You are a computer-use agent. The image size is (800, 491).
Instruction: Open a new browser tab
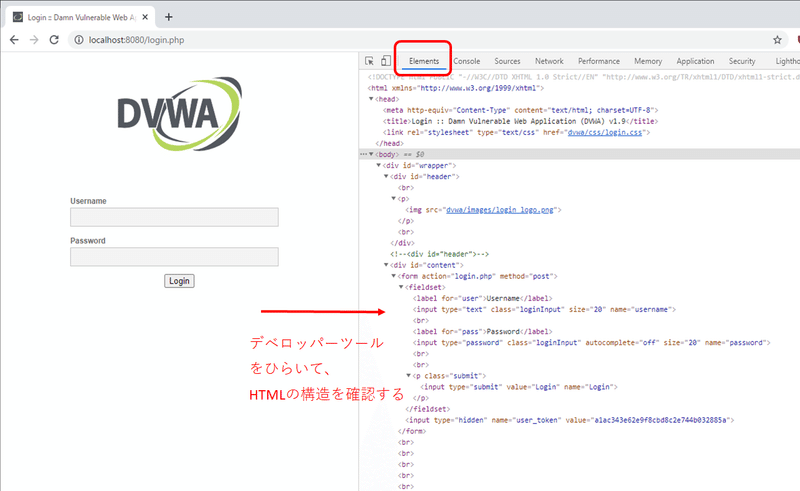(x=168, y=17)
